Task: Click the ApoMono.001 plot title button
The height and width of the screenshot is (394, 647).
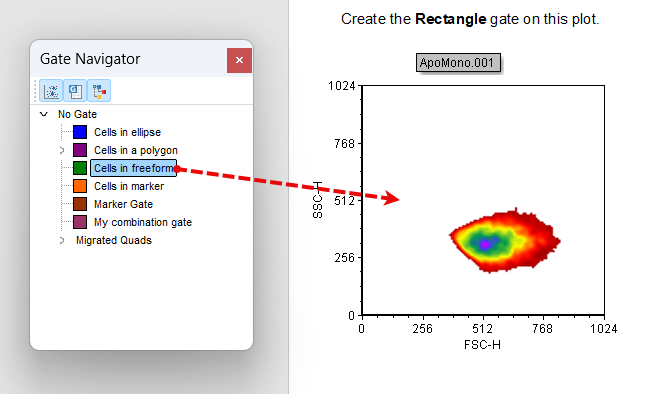Action: [x=458, y=63]
